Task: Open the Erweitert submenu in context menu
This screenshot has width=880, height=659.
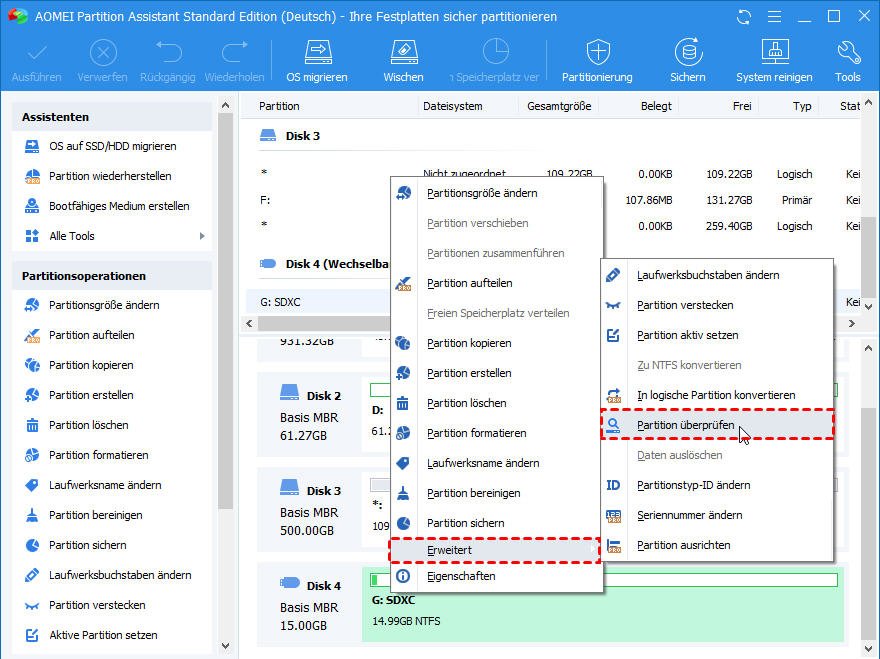Action: click(x=495, y=550)
